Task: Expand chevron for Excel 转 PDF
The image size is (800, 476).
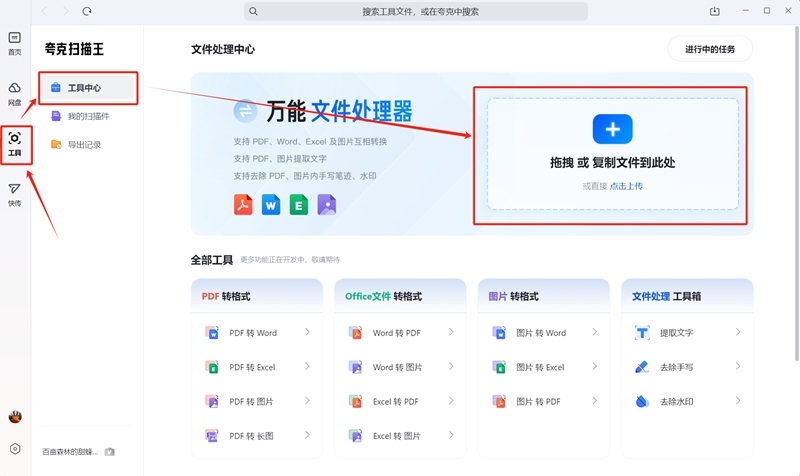Action: [451, 401]
